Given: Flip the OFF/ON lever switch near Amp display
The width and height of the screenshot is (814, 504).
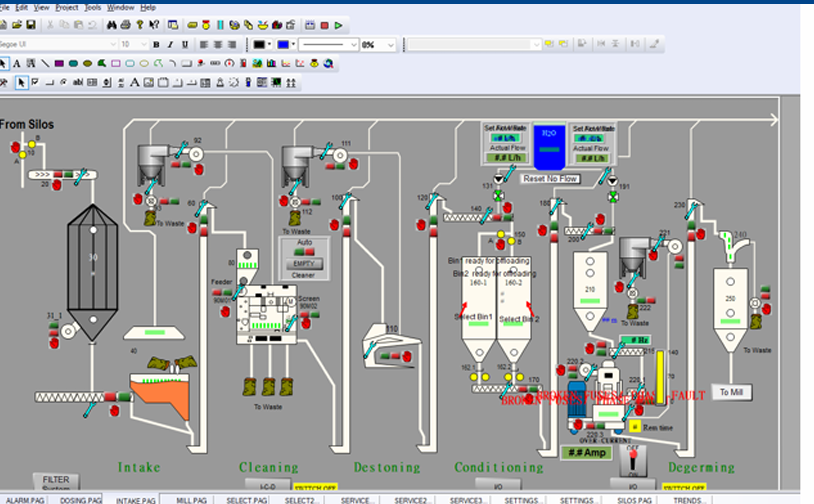Looking at the screenshot, I should tap(633, 460).
